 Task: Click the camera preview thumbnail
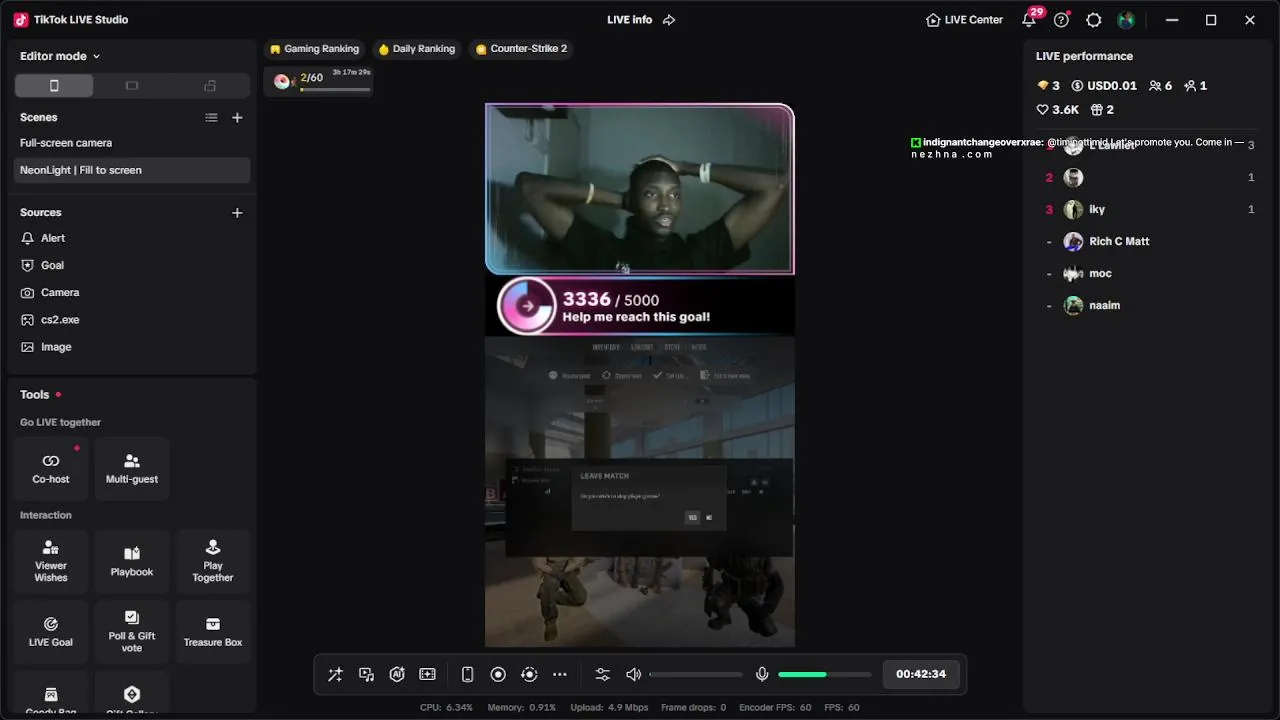tap(640, 189)
